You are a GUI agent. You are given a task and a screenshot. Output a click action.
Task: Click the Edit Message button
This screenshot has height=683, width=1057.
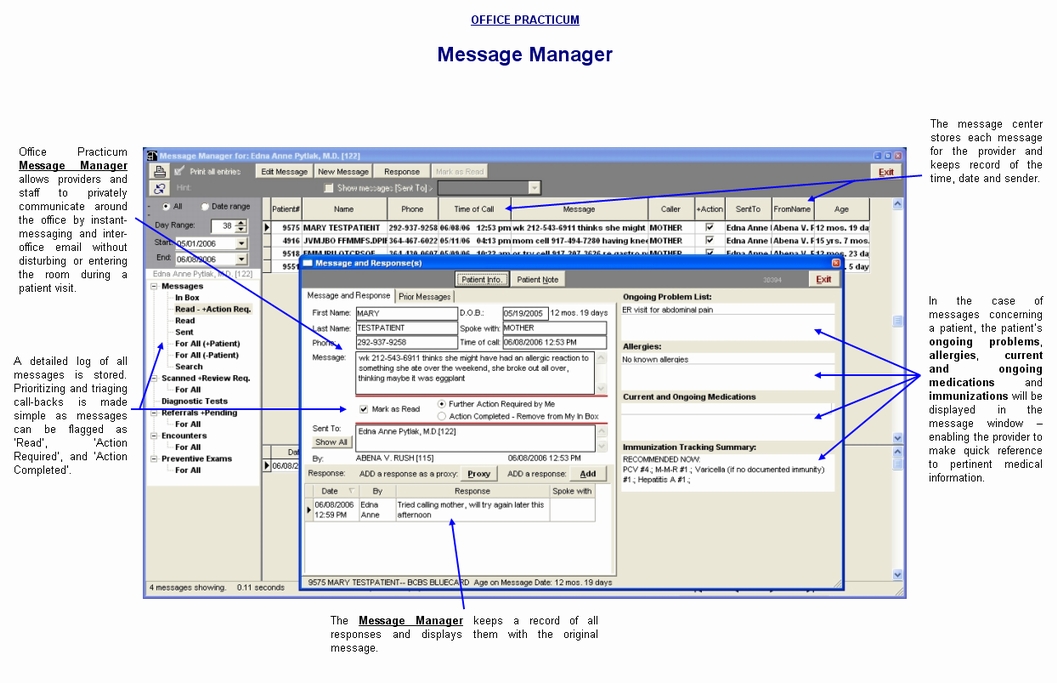point(284,171)
